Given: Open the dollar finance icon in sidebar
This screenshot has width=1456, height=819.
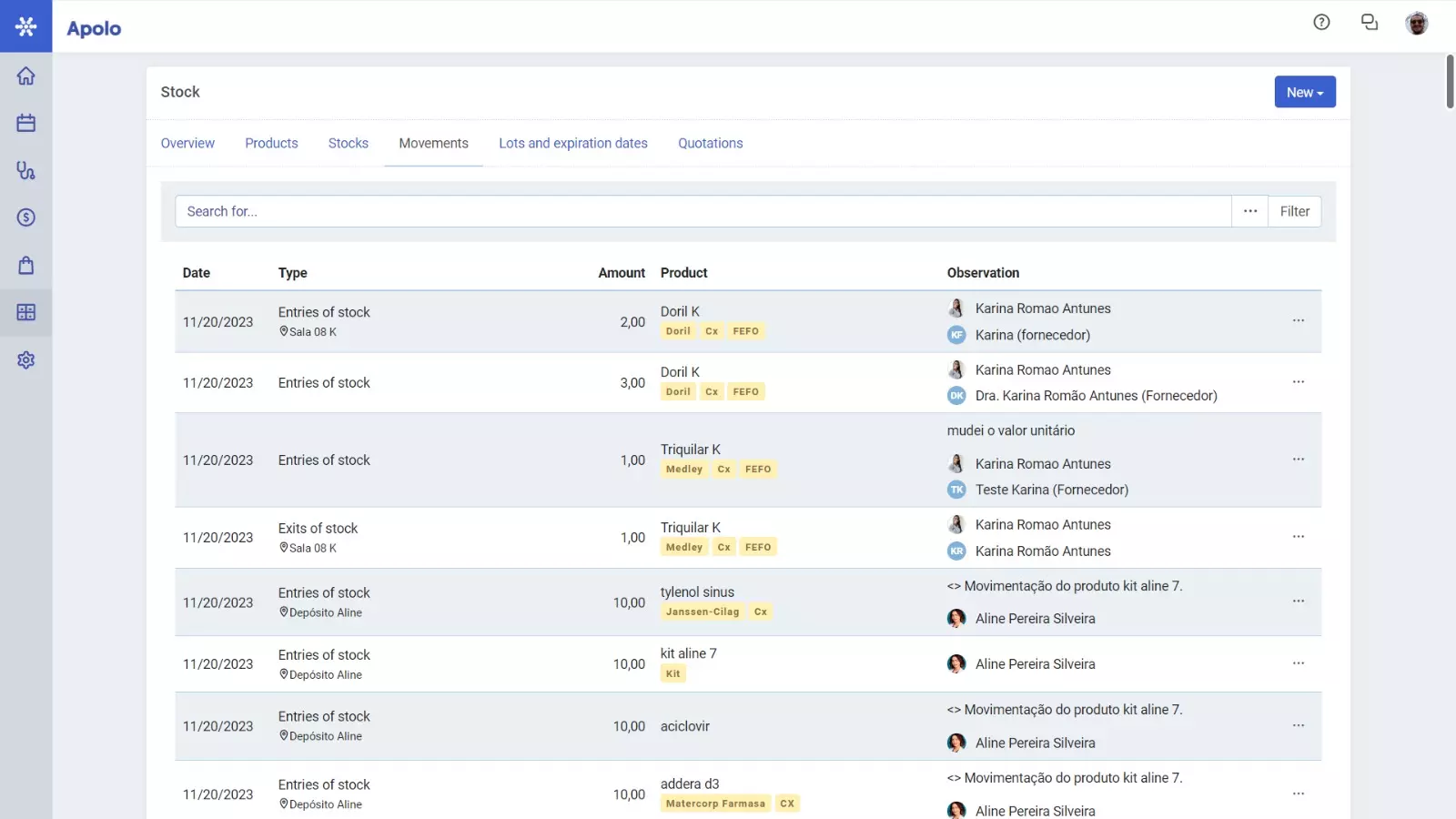Looking at the screenshot, I should tap(25, 217).
